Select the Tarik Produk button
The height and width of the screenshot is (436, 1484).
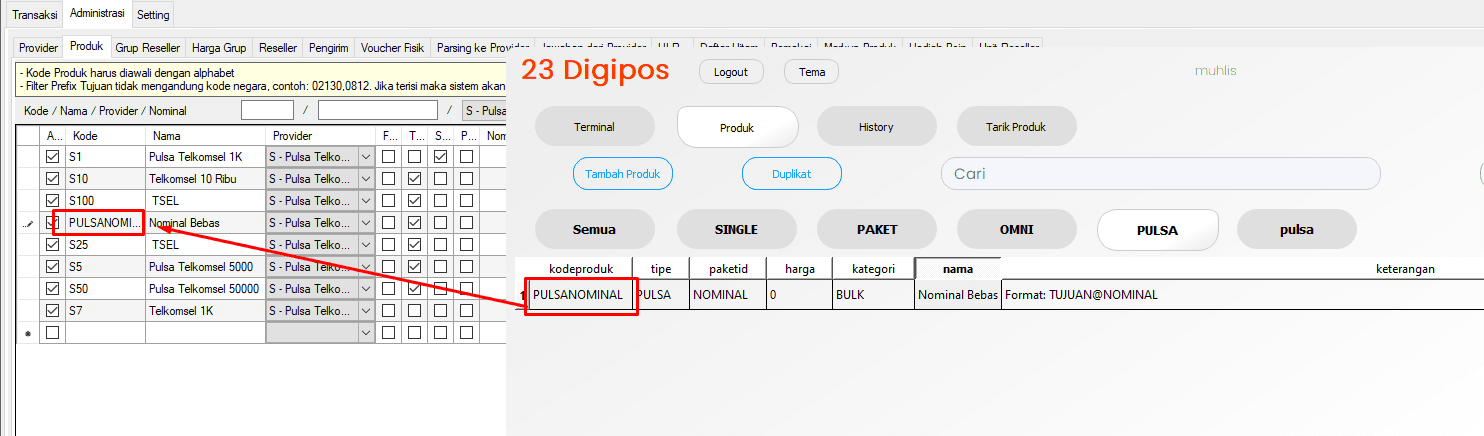(1016, 127)
